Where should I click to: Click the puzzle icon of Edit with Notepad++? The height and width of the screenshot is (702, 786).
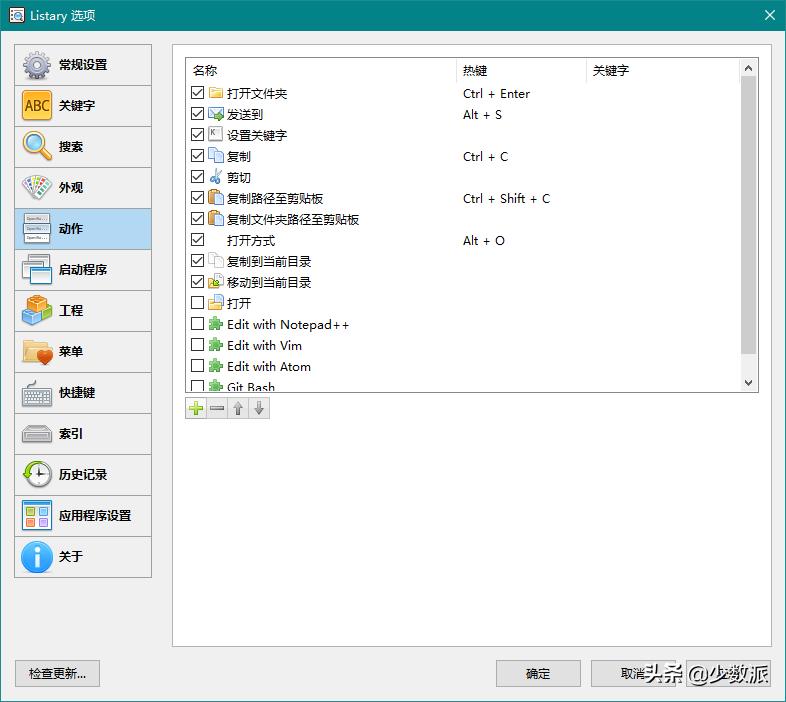216,324
